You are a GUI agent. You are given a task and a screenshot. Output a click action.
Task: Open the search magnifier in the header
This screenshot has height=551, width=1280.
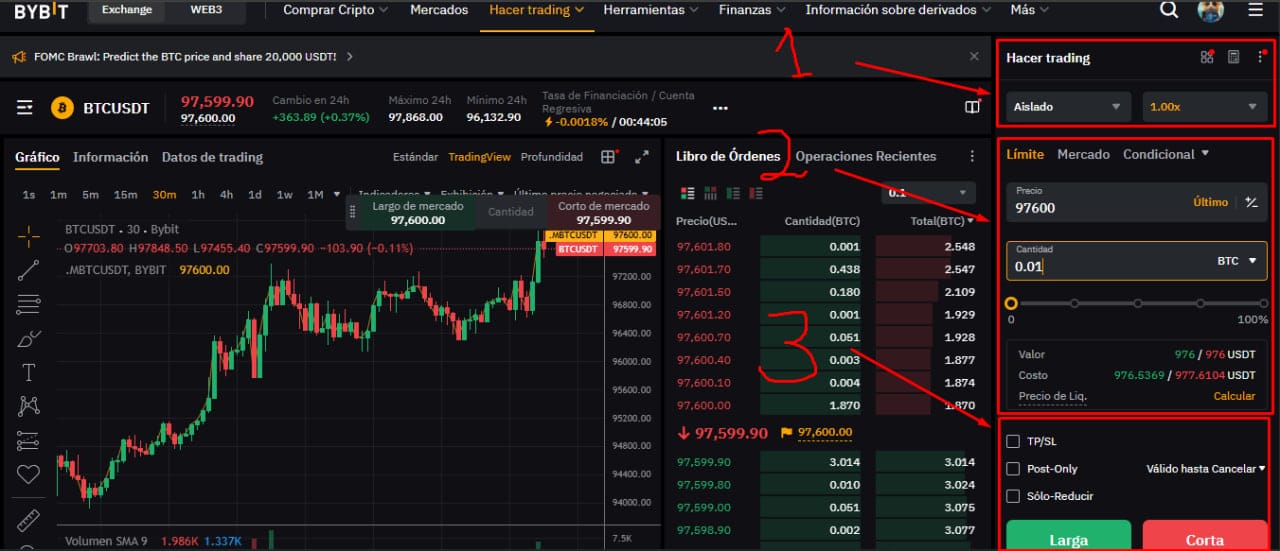coord(1169,10)
